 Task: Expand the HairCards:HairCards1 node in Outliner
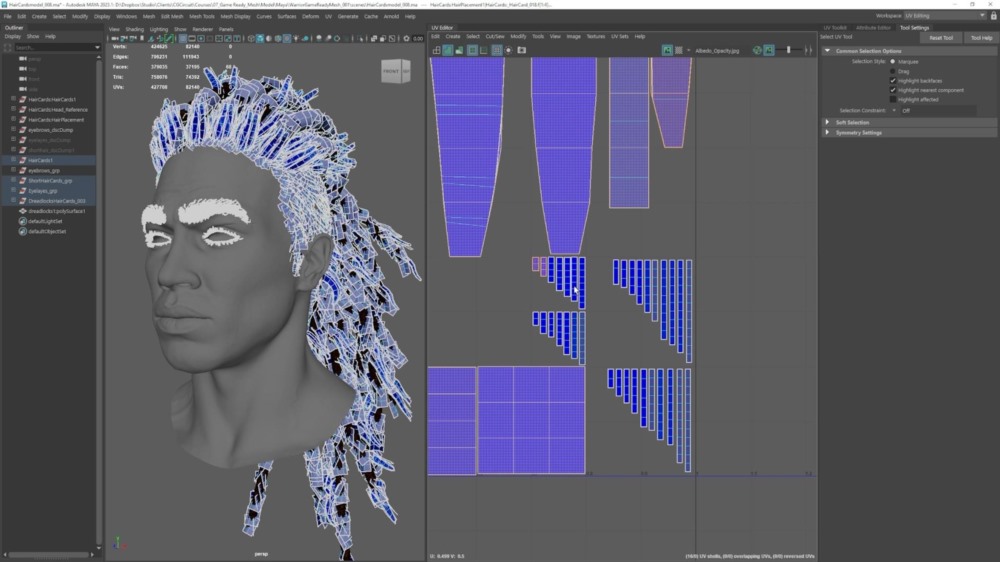13,100
